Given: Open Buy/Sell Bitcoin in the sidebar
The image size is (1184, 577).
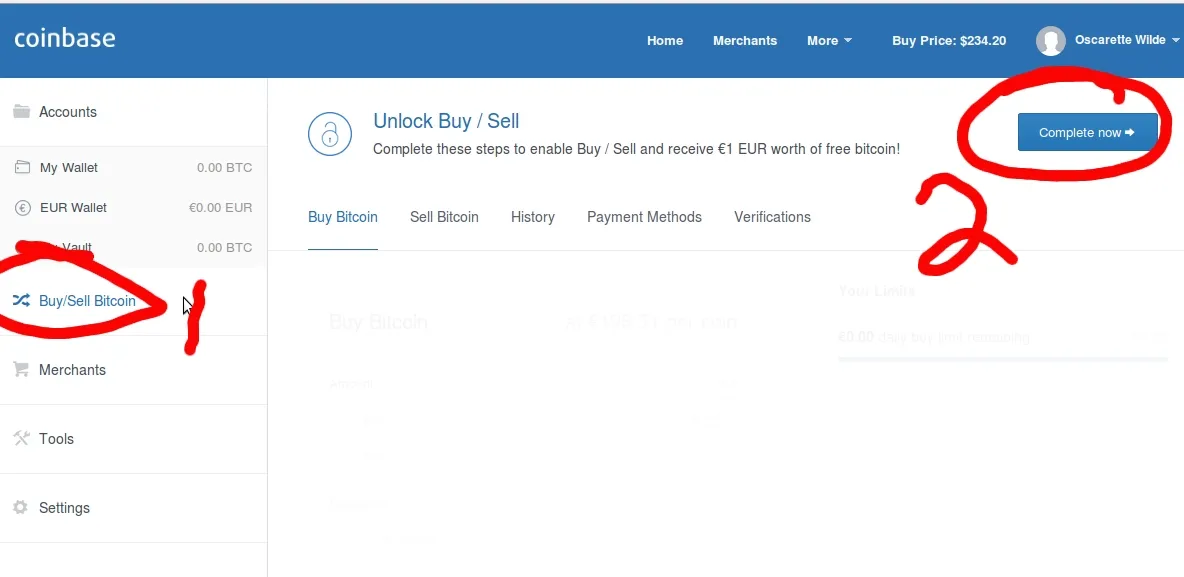Looking at the screenshot, I should (x=88, y=301).
